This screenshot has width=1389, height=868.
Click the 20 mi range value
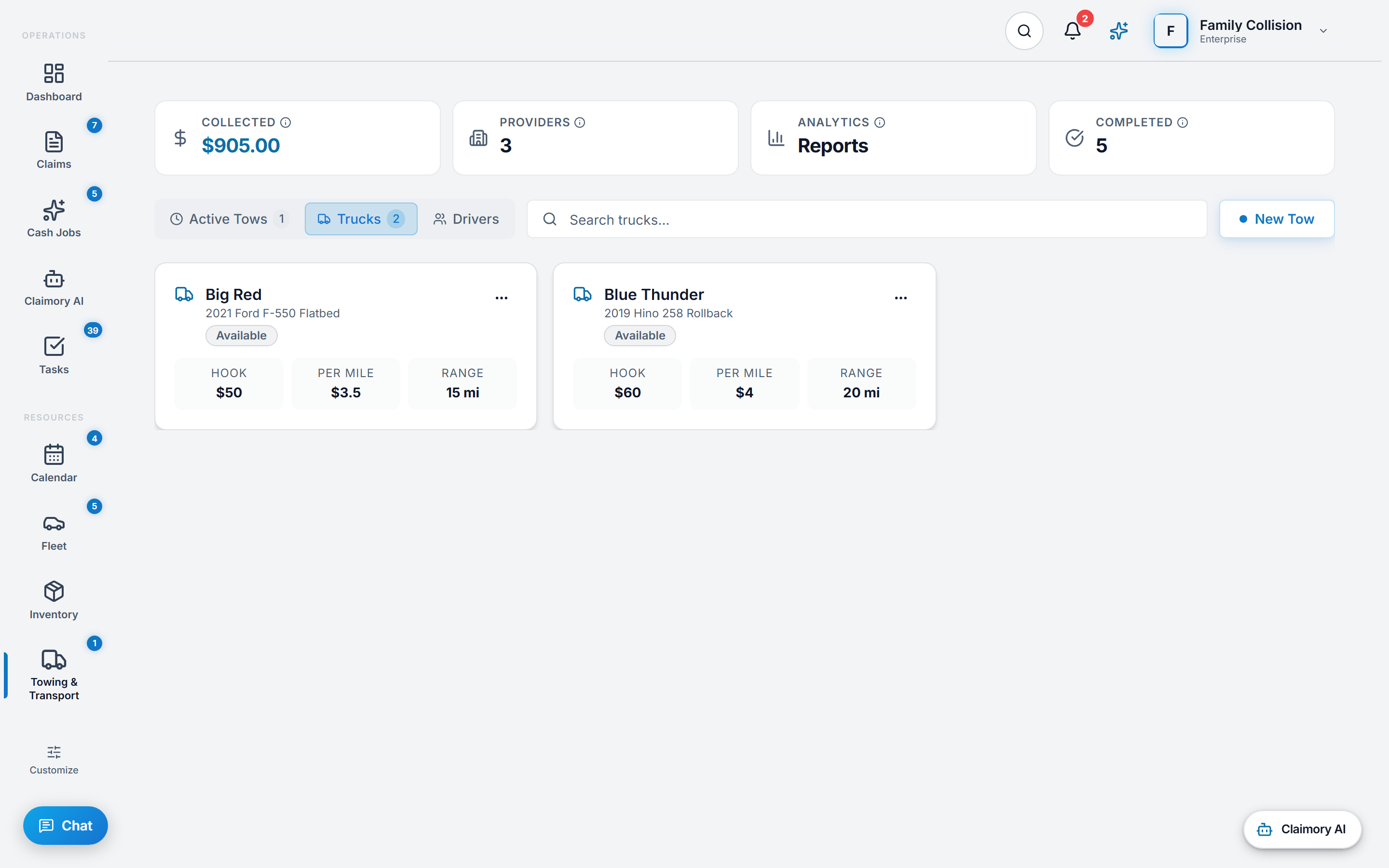click(861, 393)
